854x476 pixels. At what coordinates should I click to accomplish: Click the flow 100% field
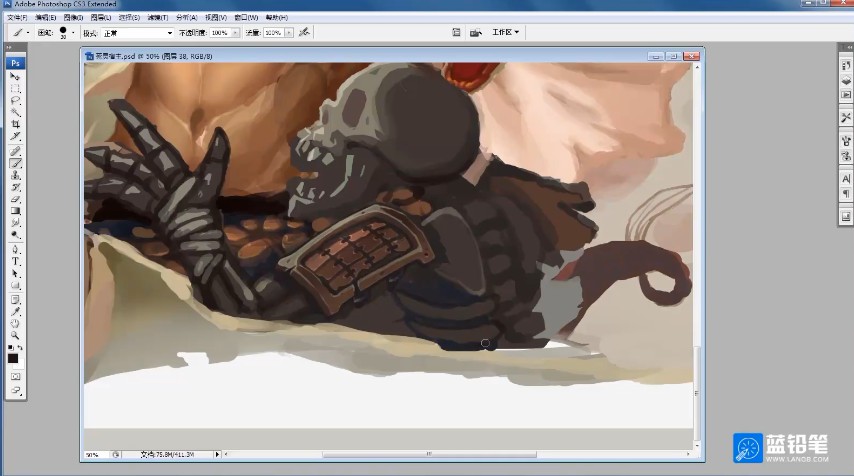273,33
